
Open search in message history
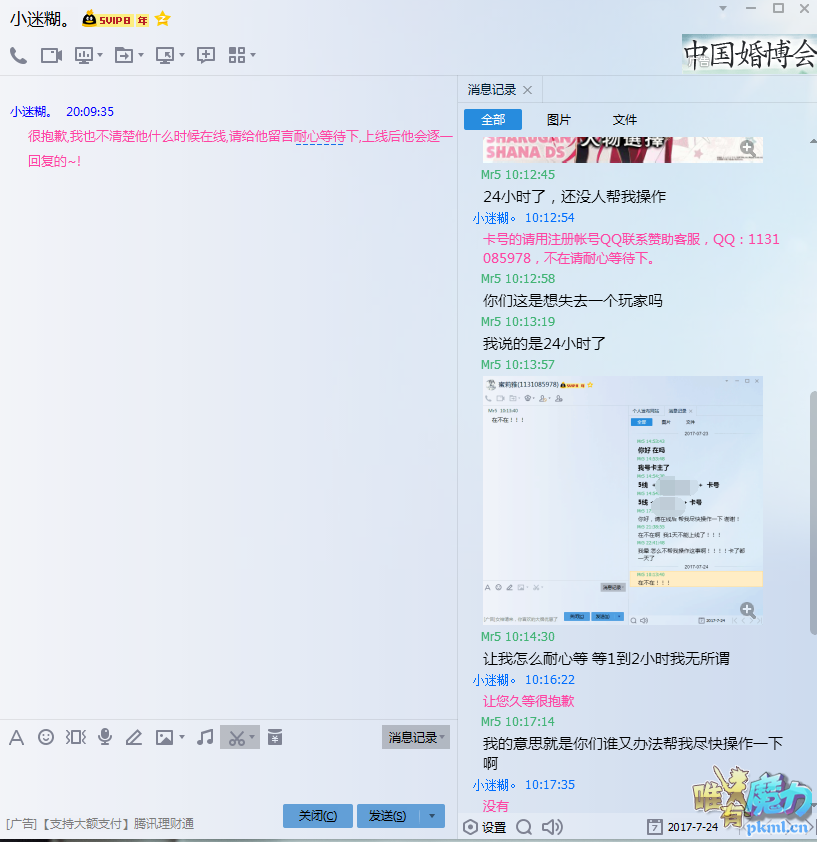pos(523,827)
